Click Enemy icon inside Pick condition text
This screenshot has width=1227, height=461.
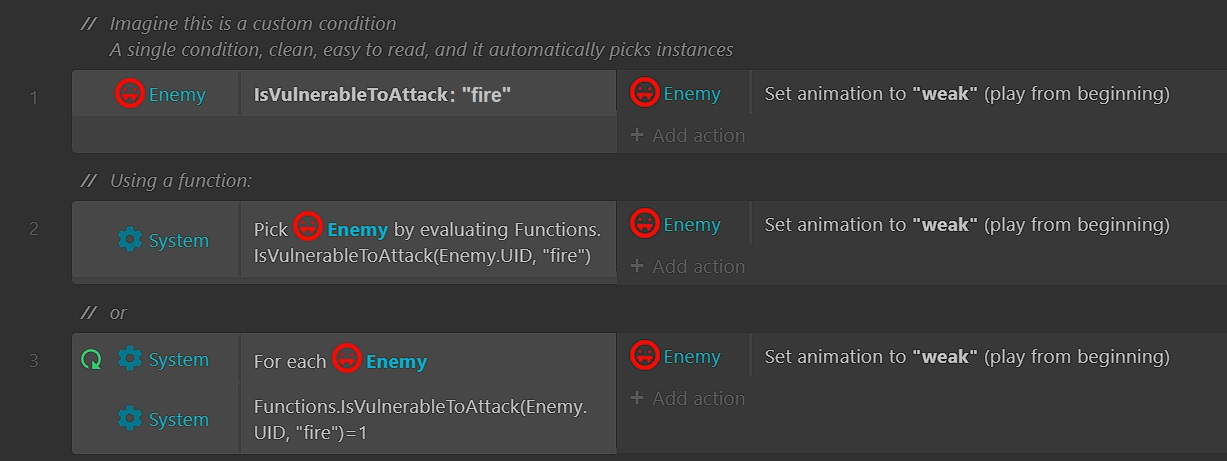(308, 228)
